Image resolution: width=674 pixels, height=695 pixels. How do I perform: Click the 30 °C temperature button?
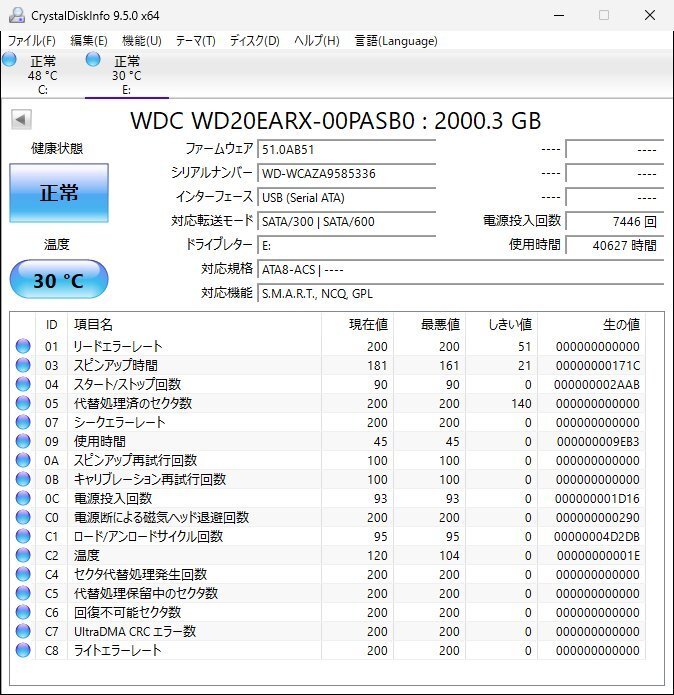click(x=59, y=280)
